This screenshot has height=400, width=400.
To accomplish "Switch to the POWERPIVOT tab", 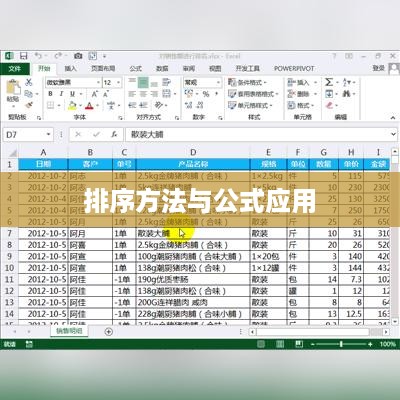I will pyautogui.click(x=294, y=69).
